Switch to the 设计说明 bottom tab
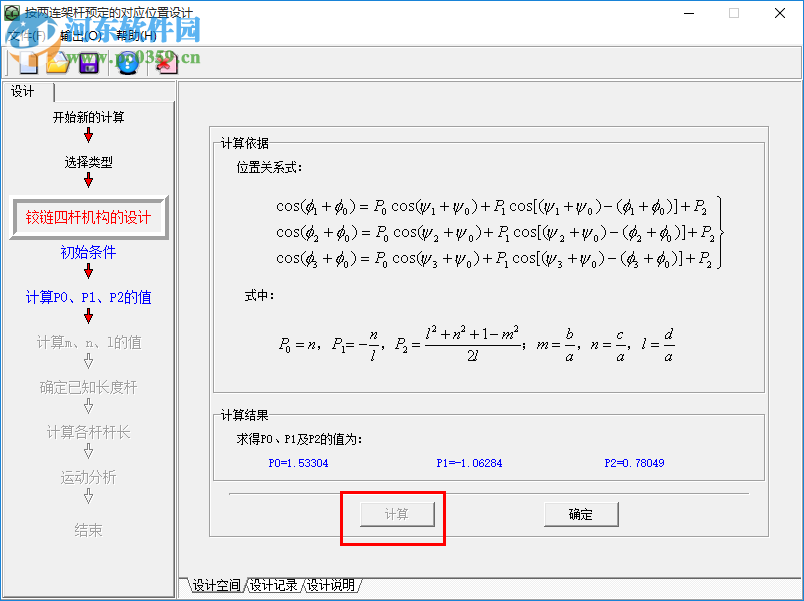804x601 pixels. [330, 585]
